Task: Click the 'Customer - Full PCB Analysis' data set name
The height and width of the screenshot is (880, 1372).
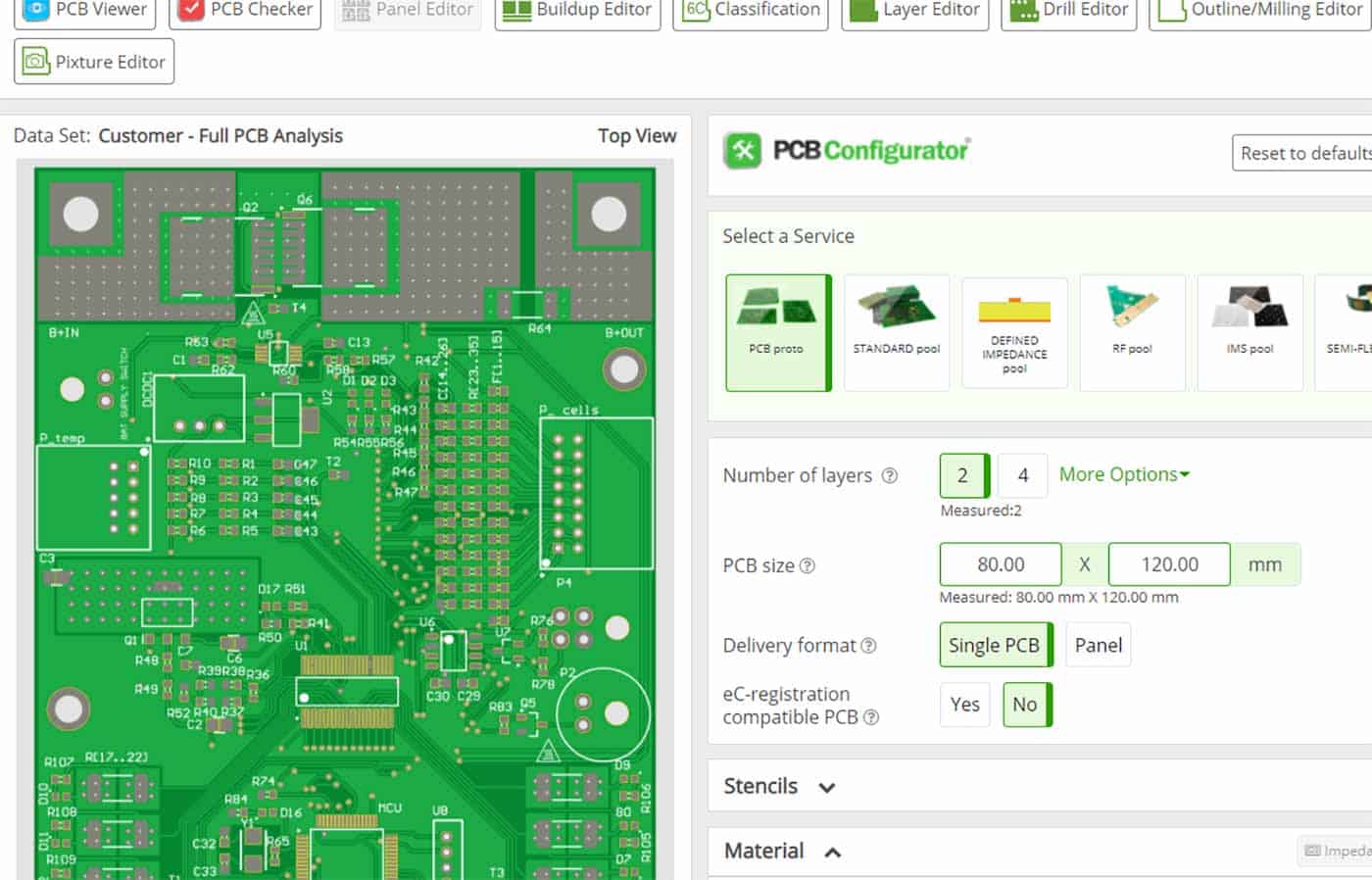Action: 220,136
